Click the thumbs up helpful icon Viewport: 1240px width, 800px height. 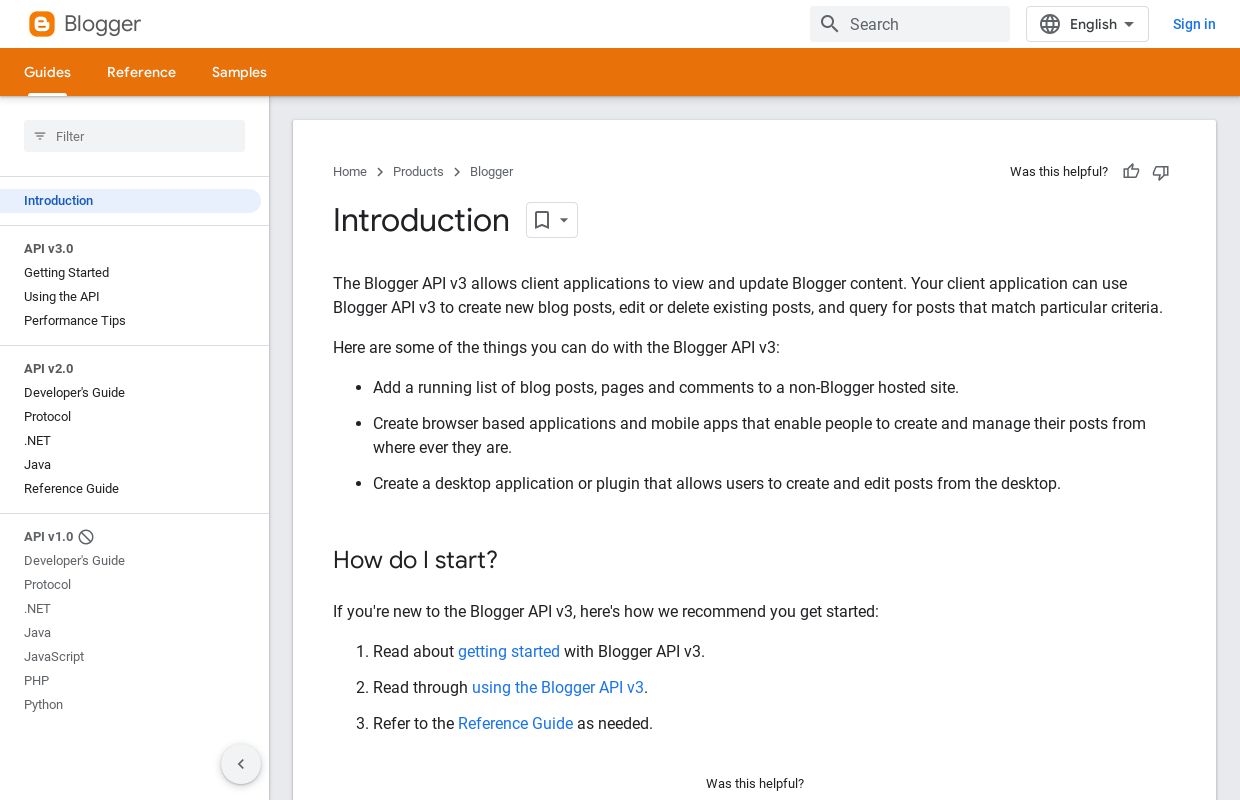click(x=1131, y=172)
